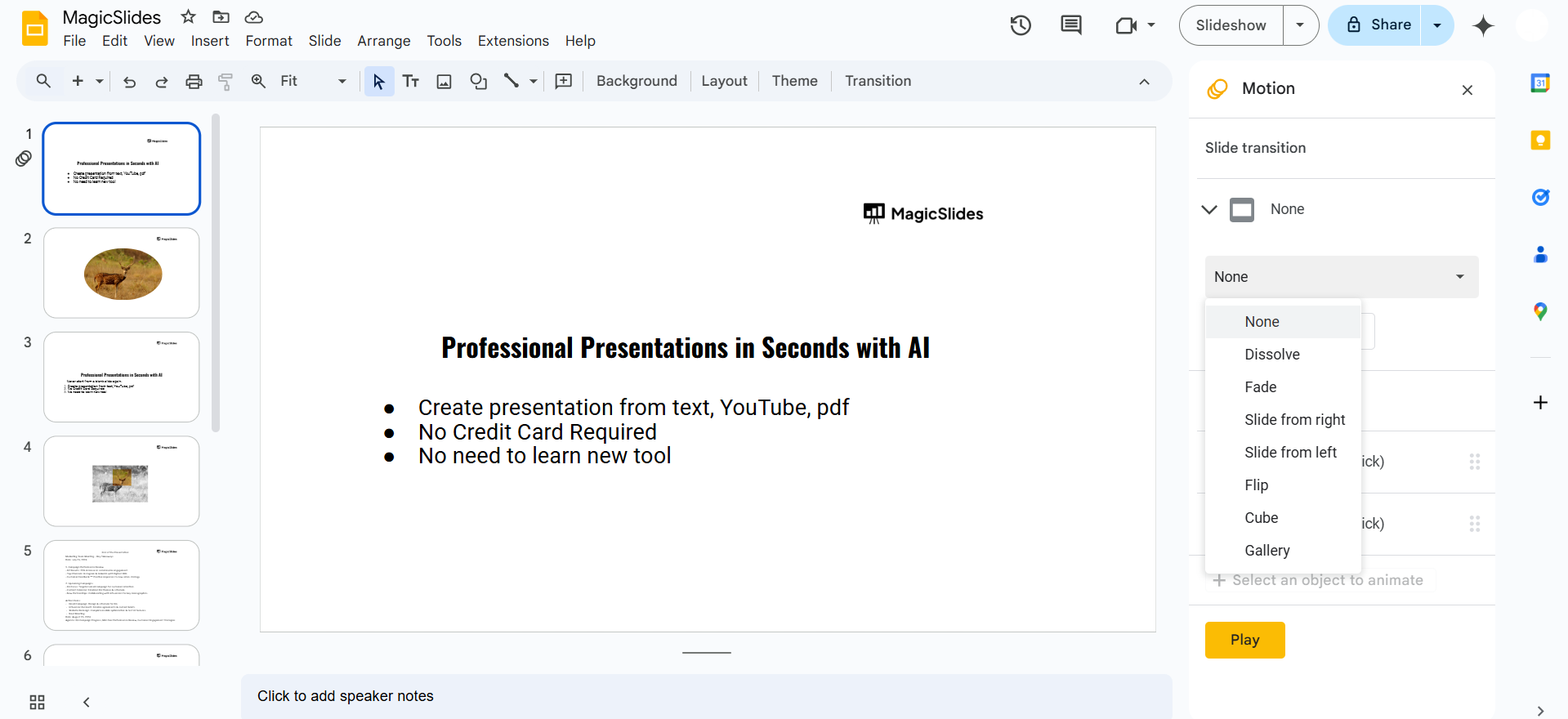
Task: Open video call options dropdown arrow
Action: 1151,25
